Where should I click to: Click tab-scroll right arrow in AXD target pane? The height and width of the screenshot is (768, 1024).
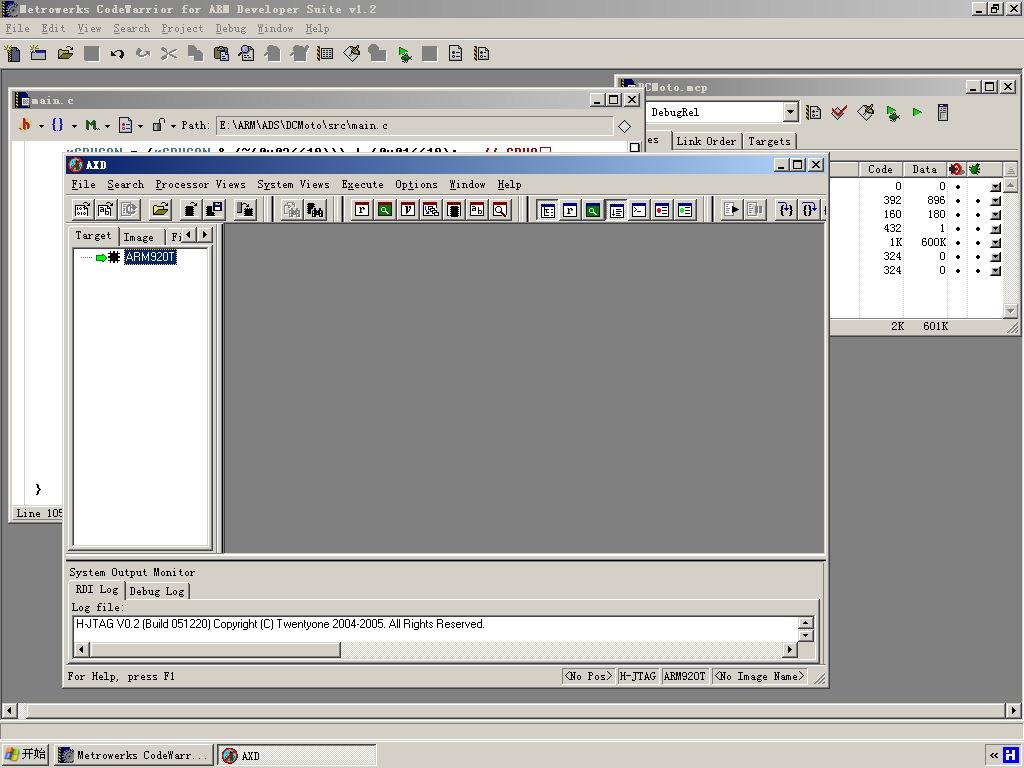tap(205, 234)
